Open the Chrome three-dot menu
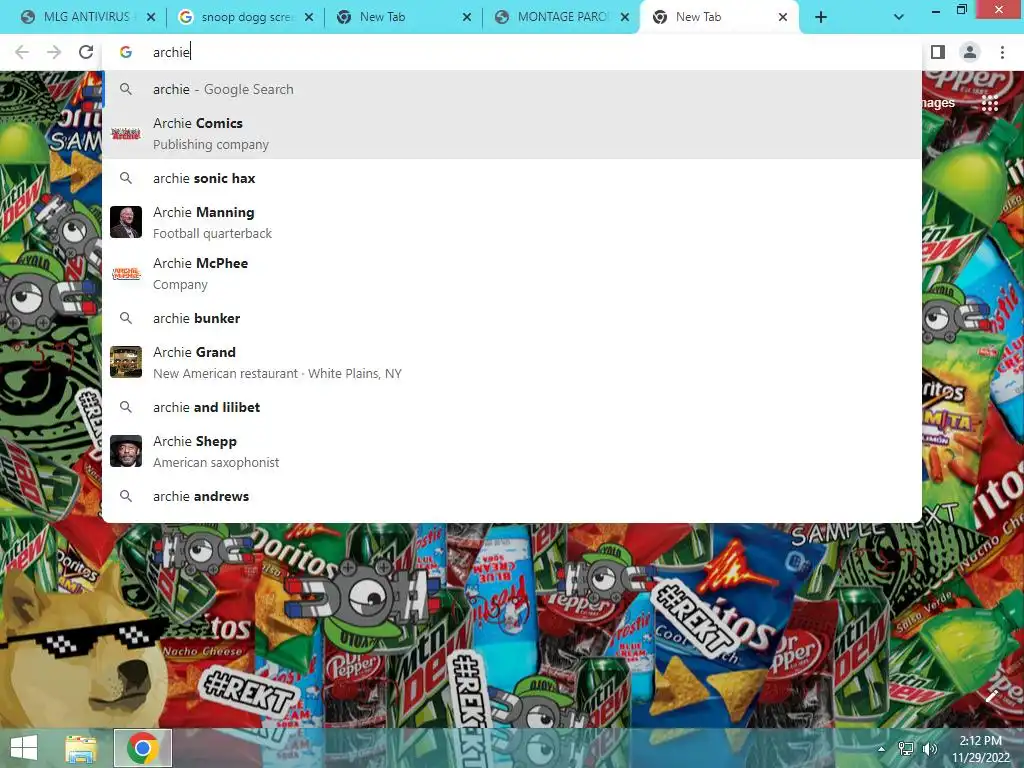1024x768 pixels. pos(1002,52)
